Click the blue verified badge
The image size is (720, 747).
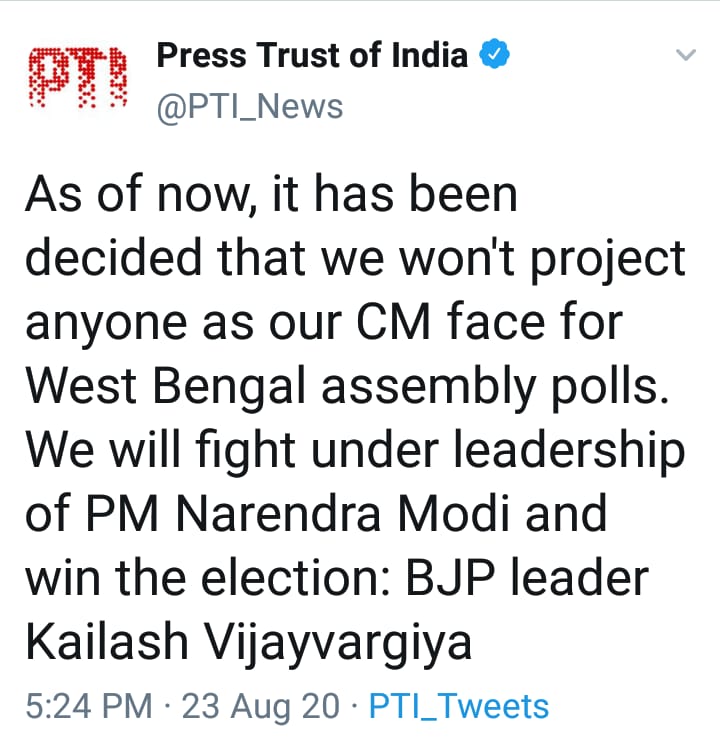(x=497, y=55)
